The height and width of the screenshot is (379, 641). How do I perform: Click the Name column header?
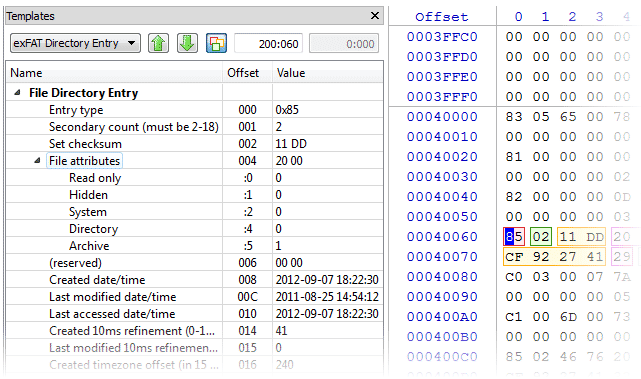click(x=114, y=73)
